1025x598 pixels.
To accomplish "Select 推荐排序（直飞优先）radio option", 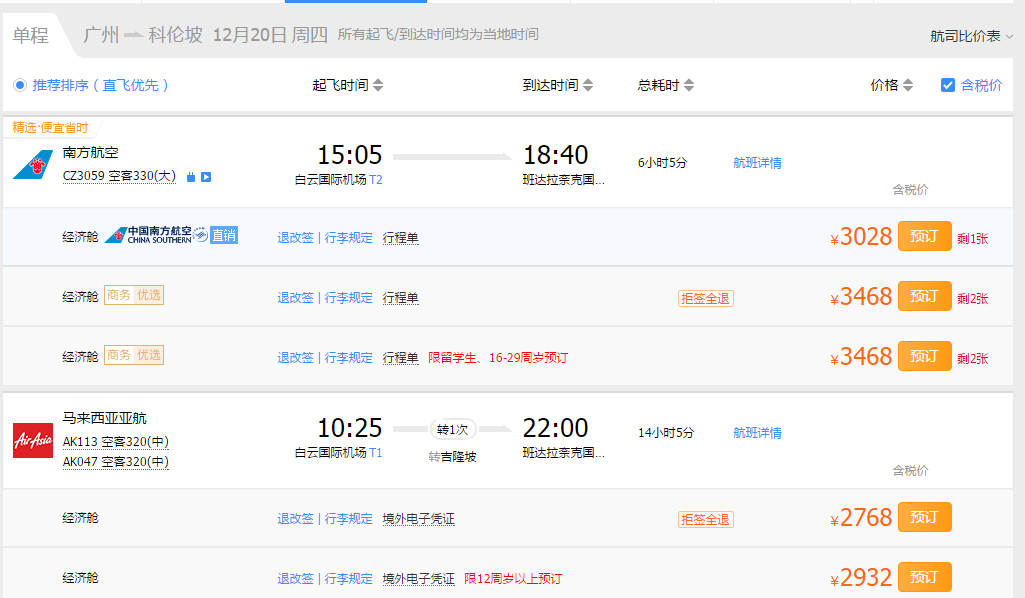I will click(20, 85).
